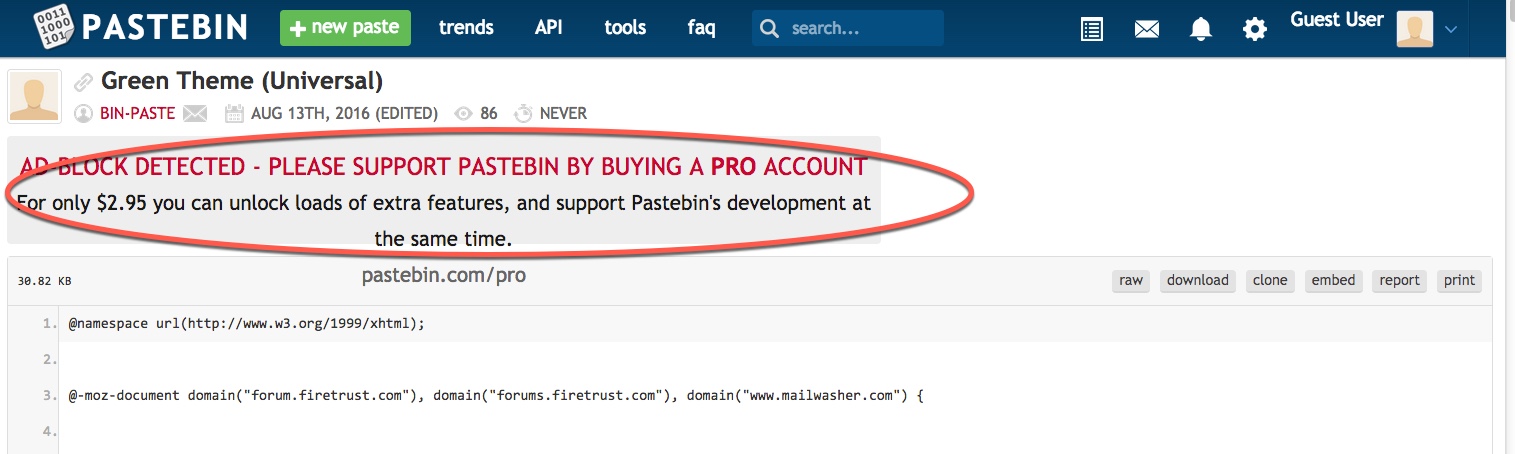Focus the search input field
1515x454 pixels.
[848, 28]
